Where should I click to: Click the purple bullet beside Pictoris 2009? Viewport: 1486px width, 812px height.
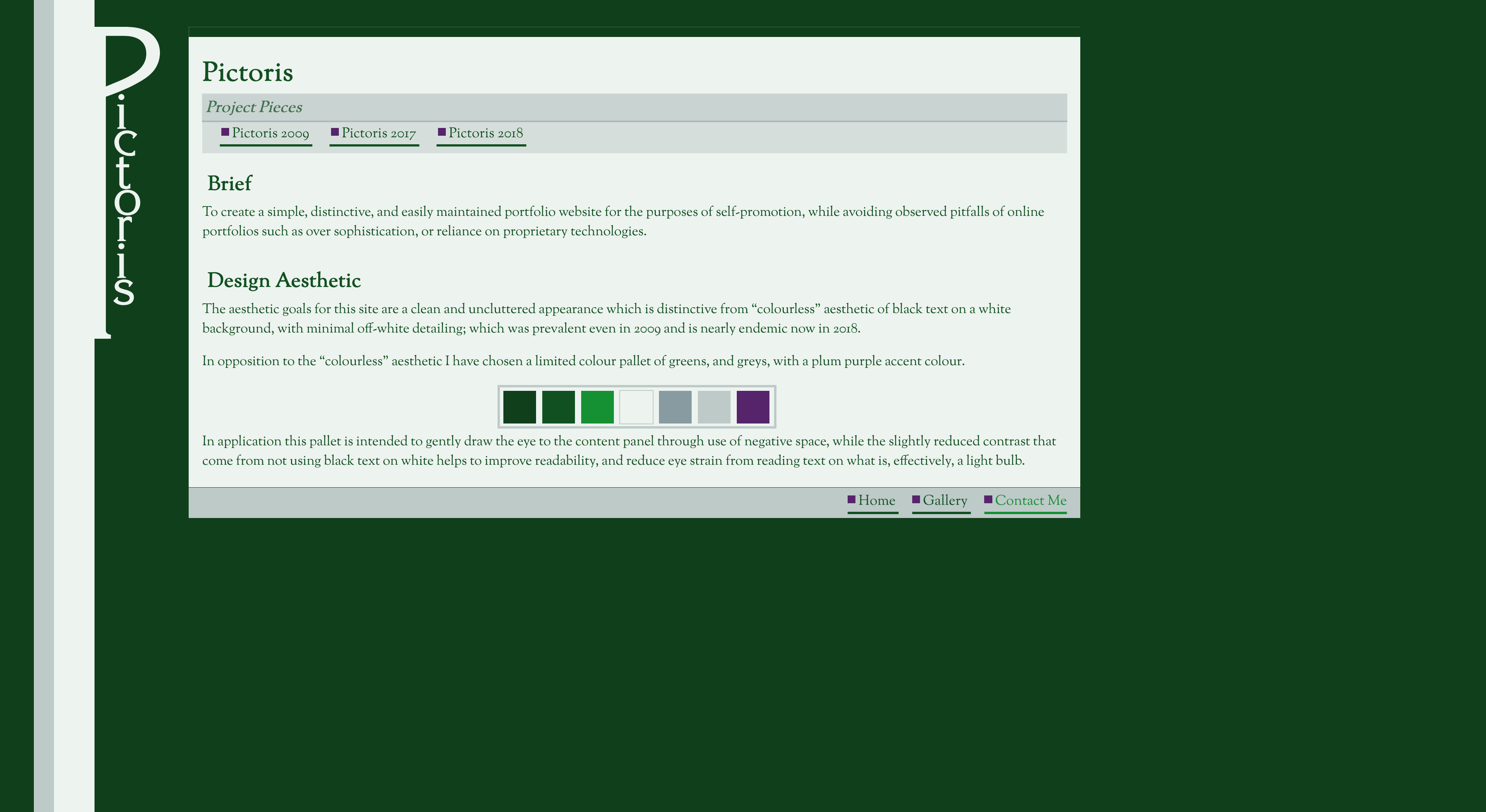pyautogui.click(x=226, y=132)
